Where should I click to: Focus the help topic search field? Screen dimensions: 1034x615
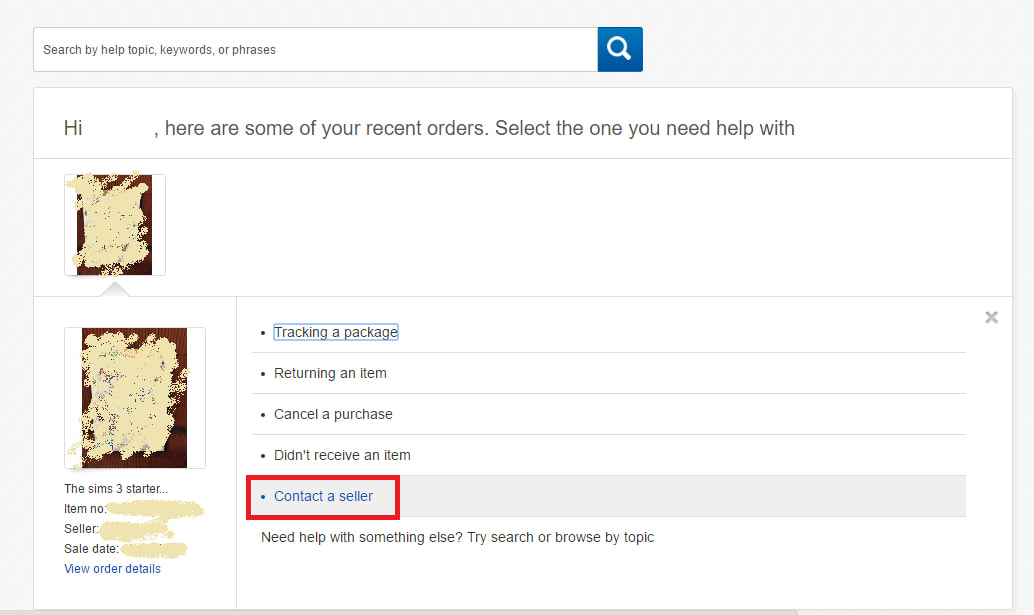pyautogui.click(x=315, y=49)
